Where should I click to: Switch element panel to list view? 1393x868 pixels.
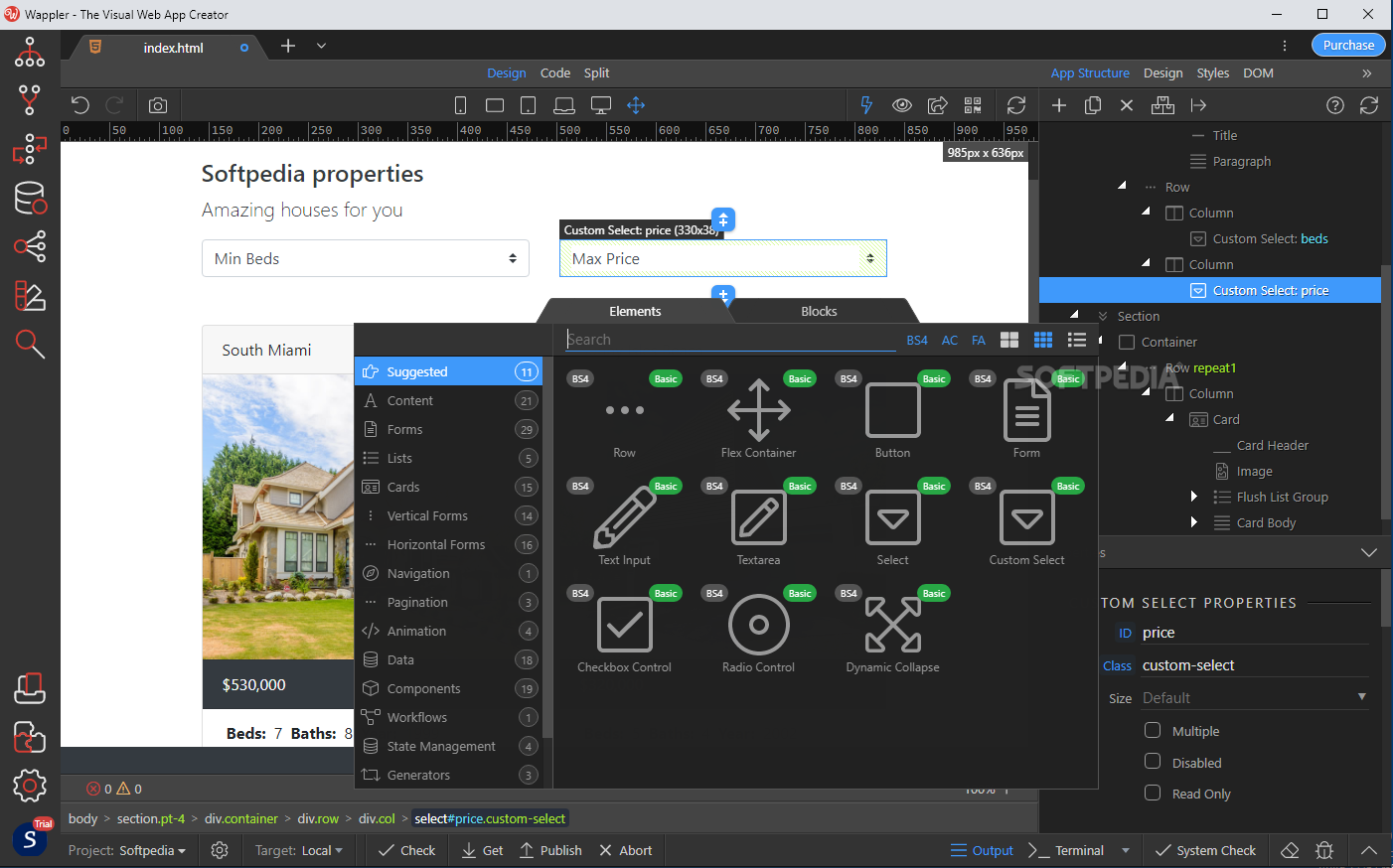tap(1076, 340)
